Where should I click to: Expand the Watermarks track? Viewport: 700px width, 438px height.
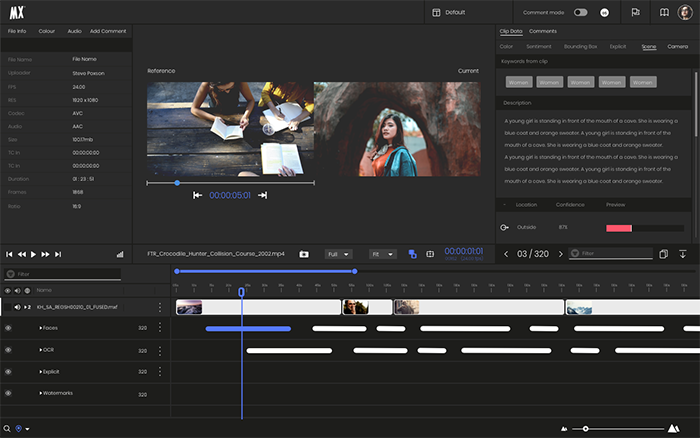point(41,393)
